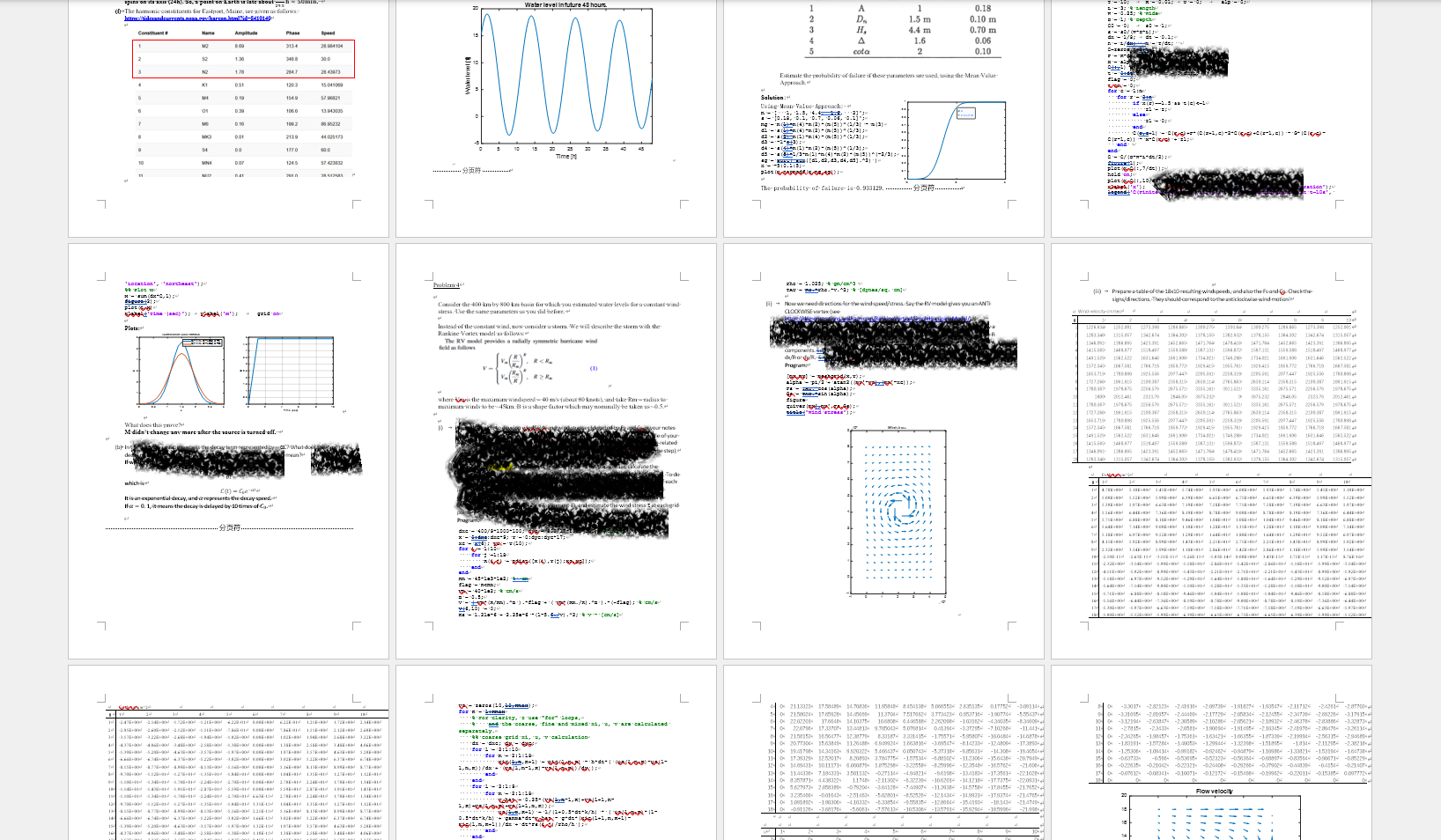Select the "N2" constituent name cell

point(205,72)
